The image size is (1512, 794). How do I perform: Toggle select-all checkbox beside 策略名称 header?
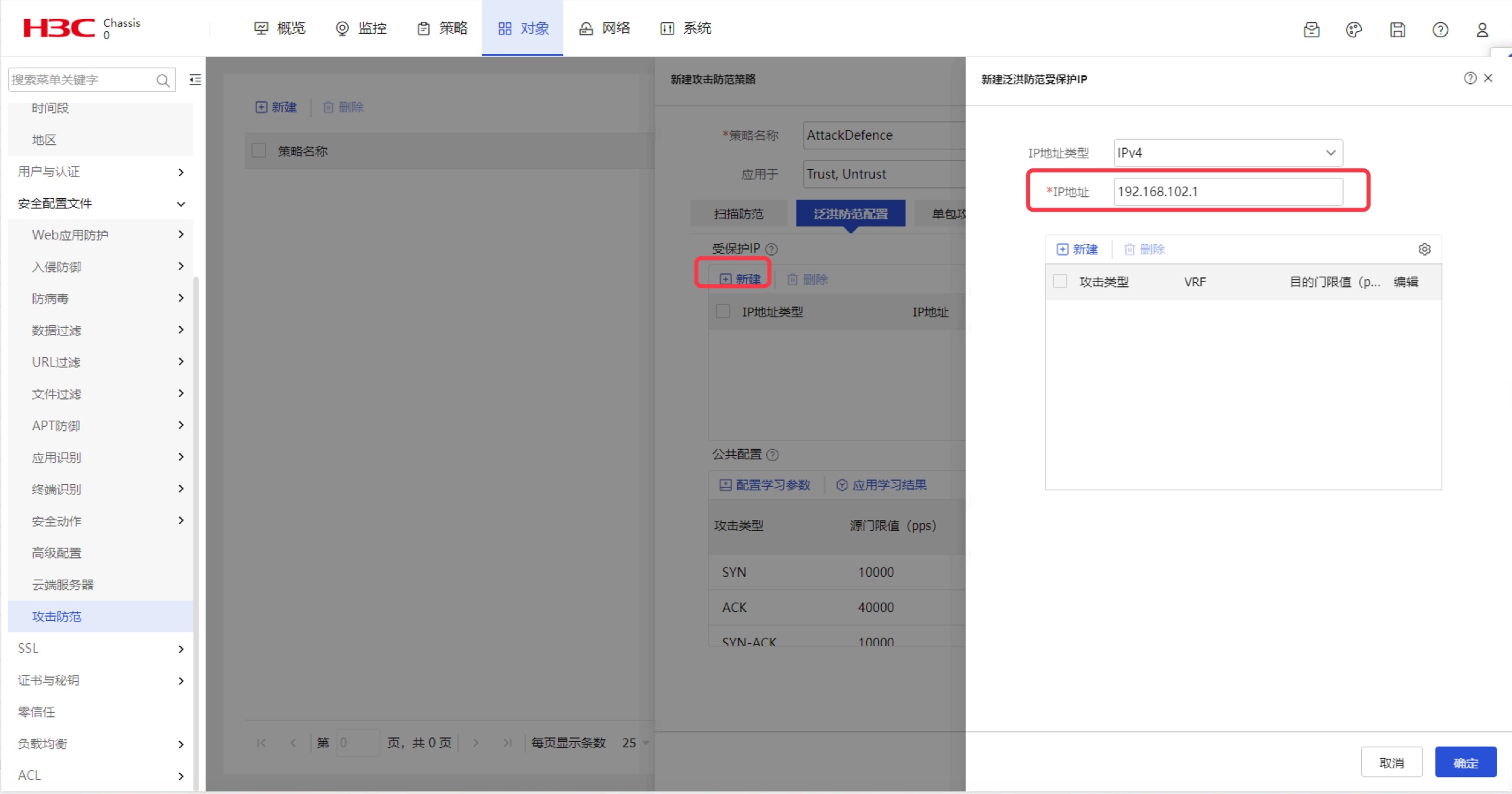click(258, 150)
